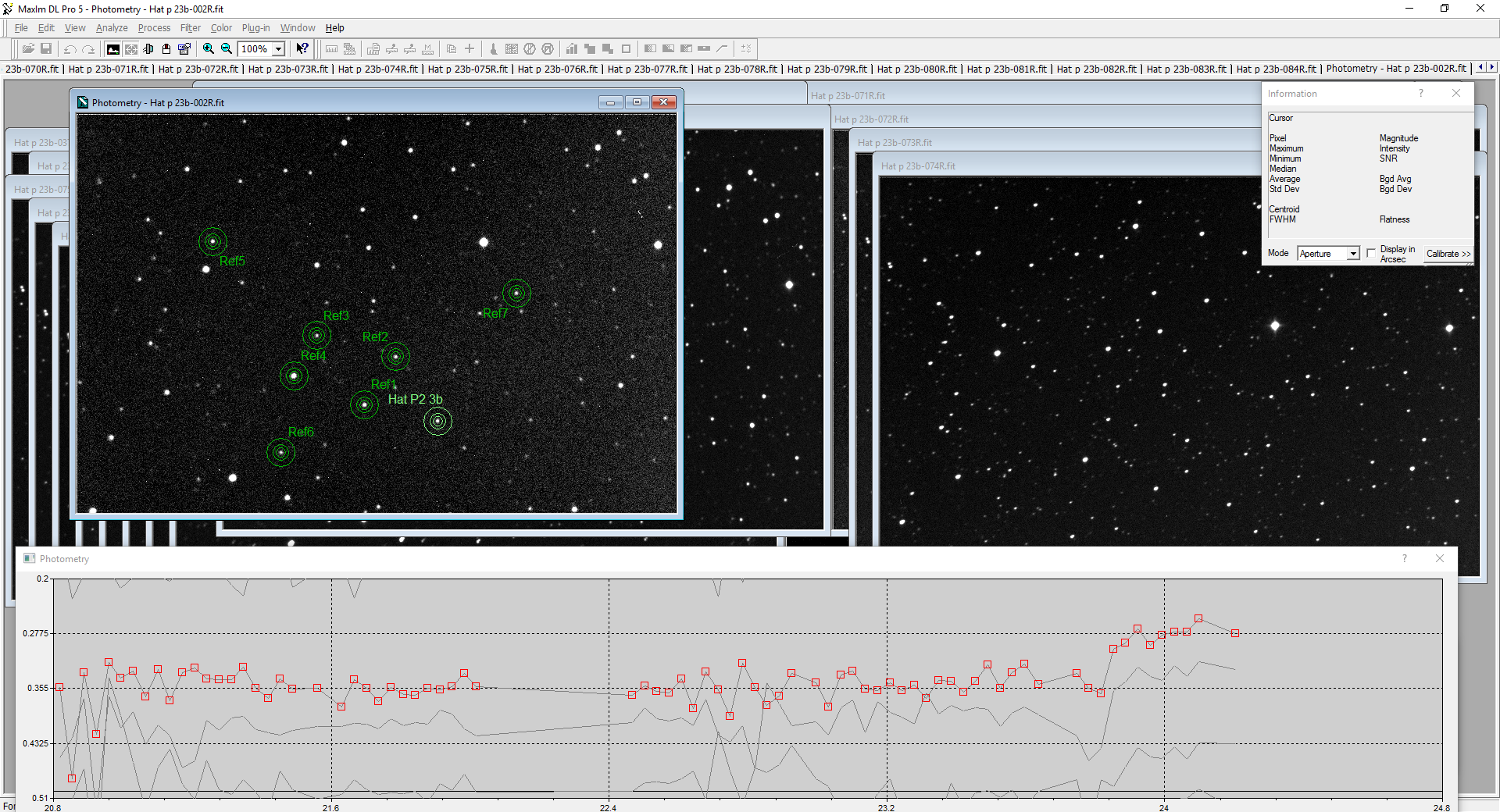
Task: Switch to Hat p 23b-075R.fit tab
Action: (467, 69)
